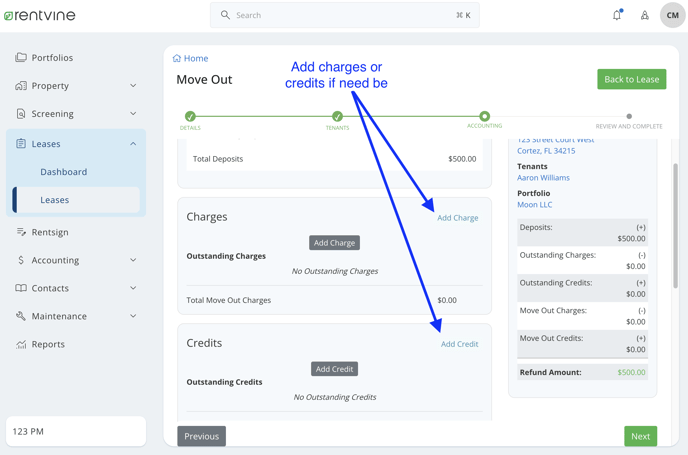
Task: Open Rentsign in the sidebar
Action: pyautogui.click(x=50, y=232)
